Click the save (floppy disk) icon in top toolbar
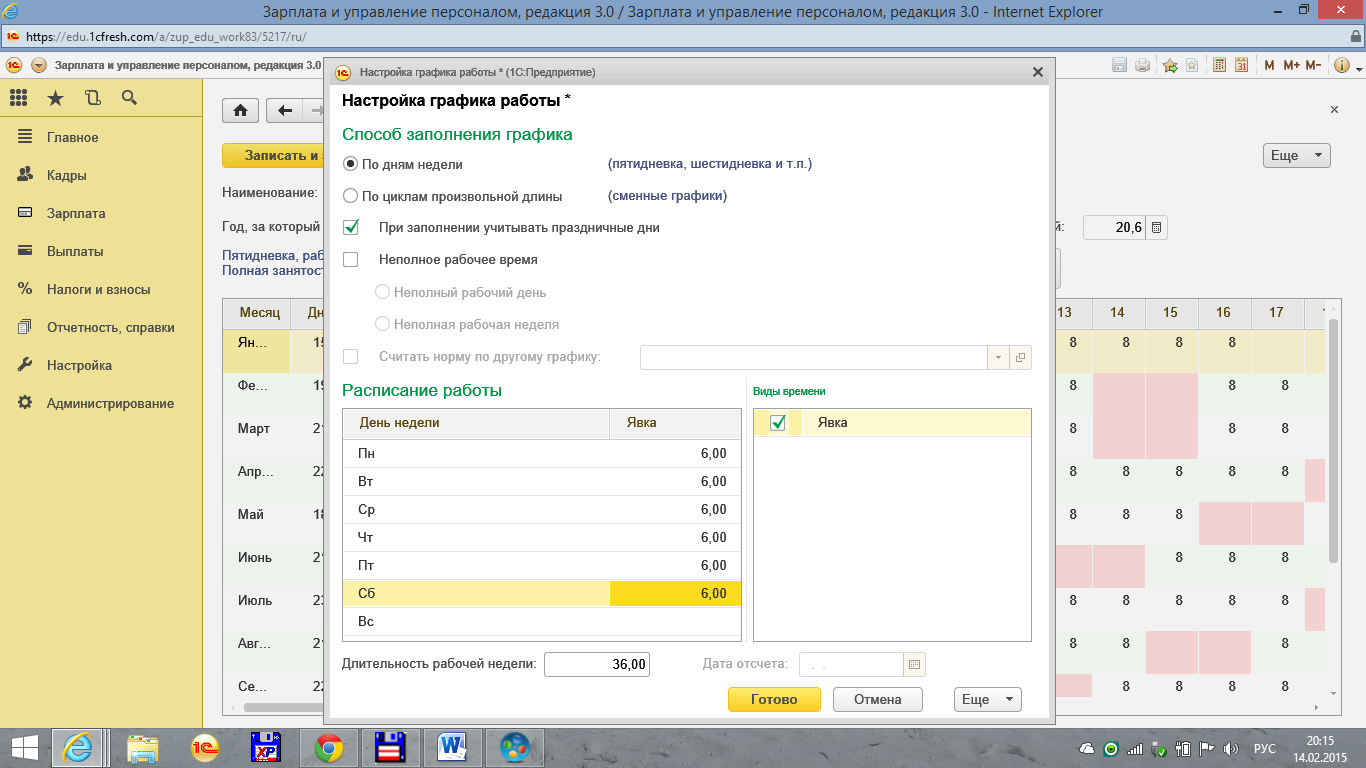The width and height of the screenshot is (1366, 768). click(1120, 65)
